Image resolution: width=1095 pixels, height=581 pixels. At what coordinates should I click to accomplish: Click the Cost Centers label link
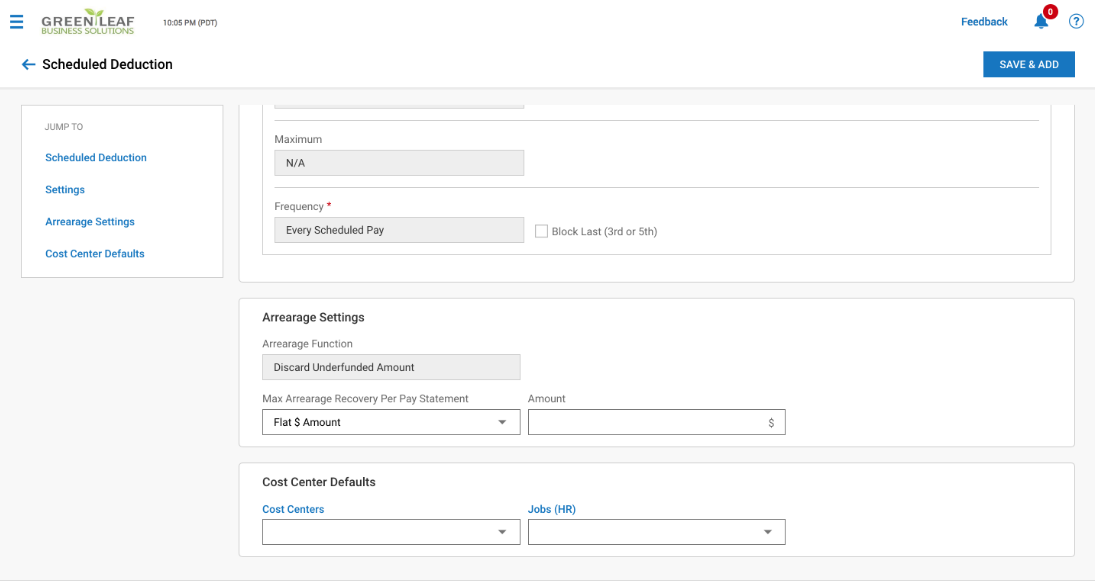293,510
